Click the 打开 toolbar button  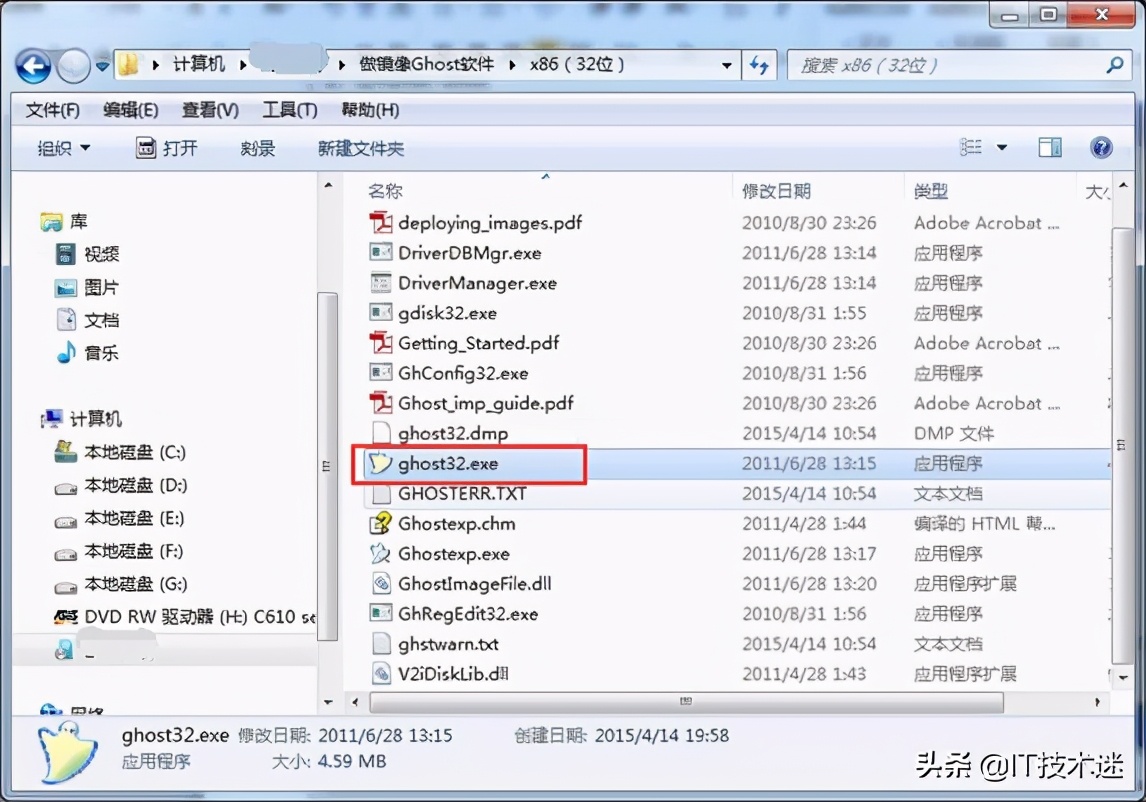pyautogui.click(x=167, y=148)
